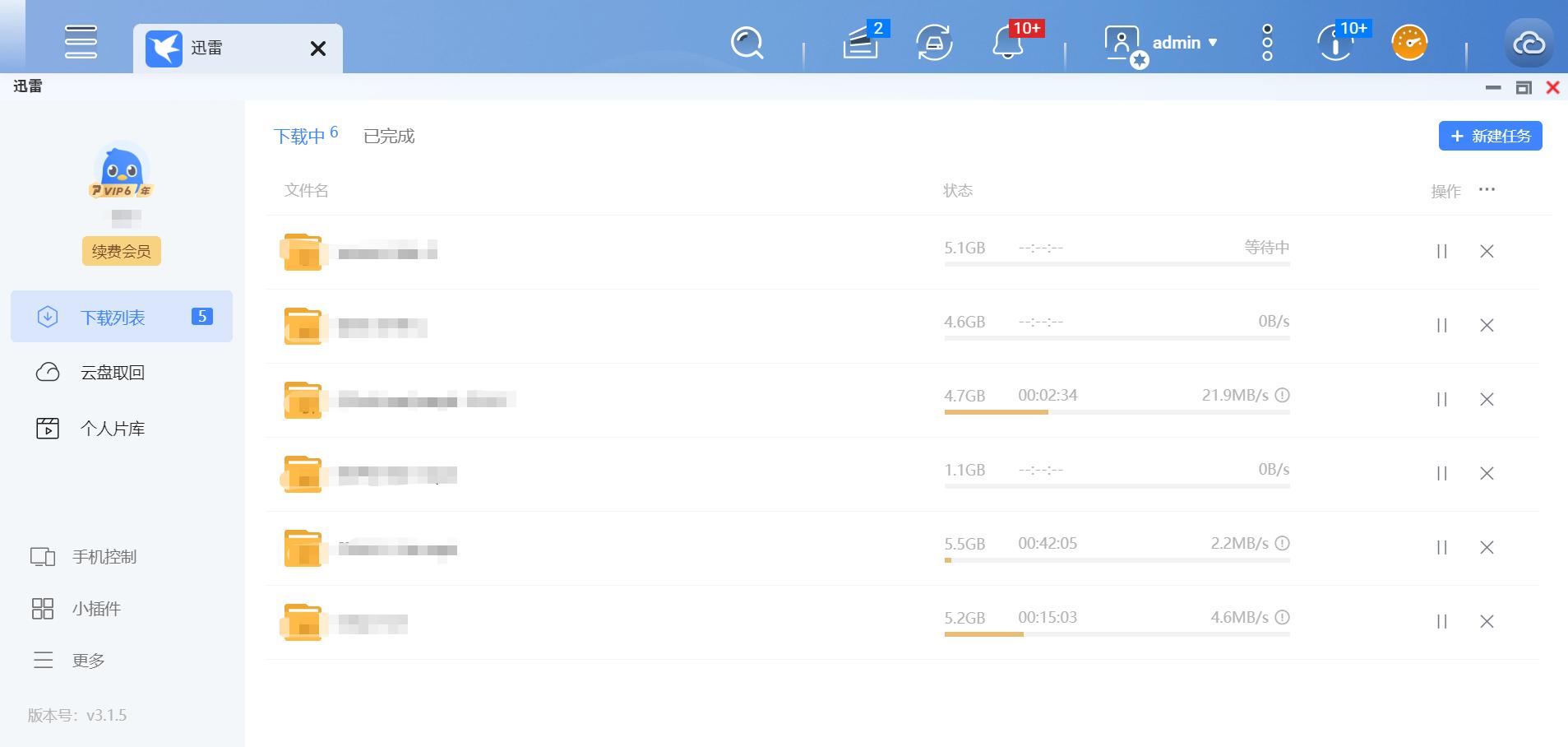Click the 00:02:34 remaining time
1568x747 pixels.
tap(1048, 396)
